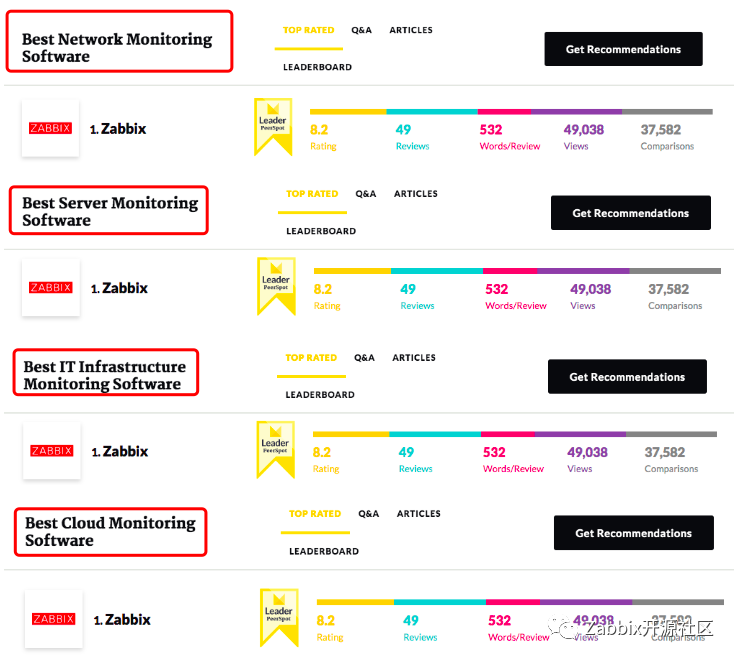Open Leaderboard tab under Best Network Monitoring Software
737x661 pixels.
tap(317, 68)
